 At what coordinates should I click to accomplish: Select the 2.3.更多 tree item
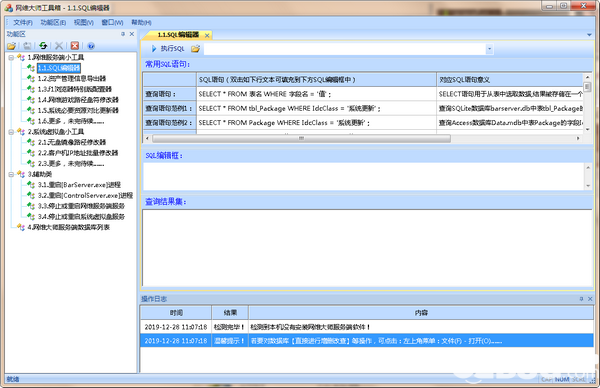click(71, 164)
